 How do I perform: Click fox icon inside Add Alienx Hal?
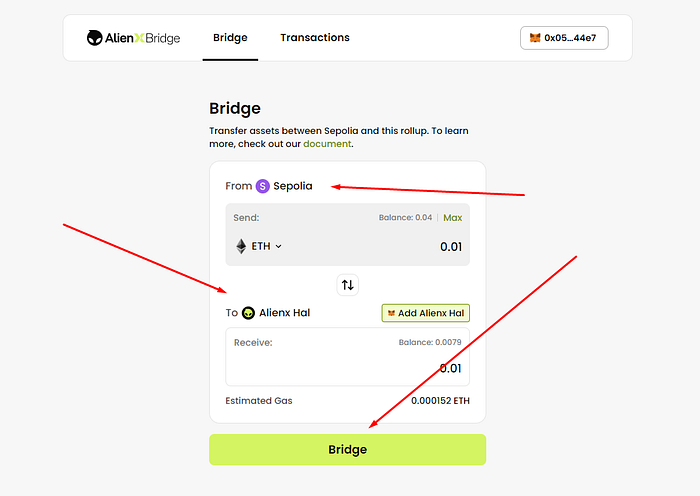391,313
